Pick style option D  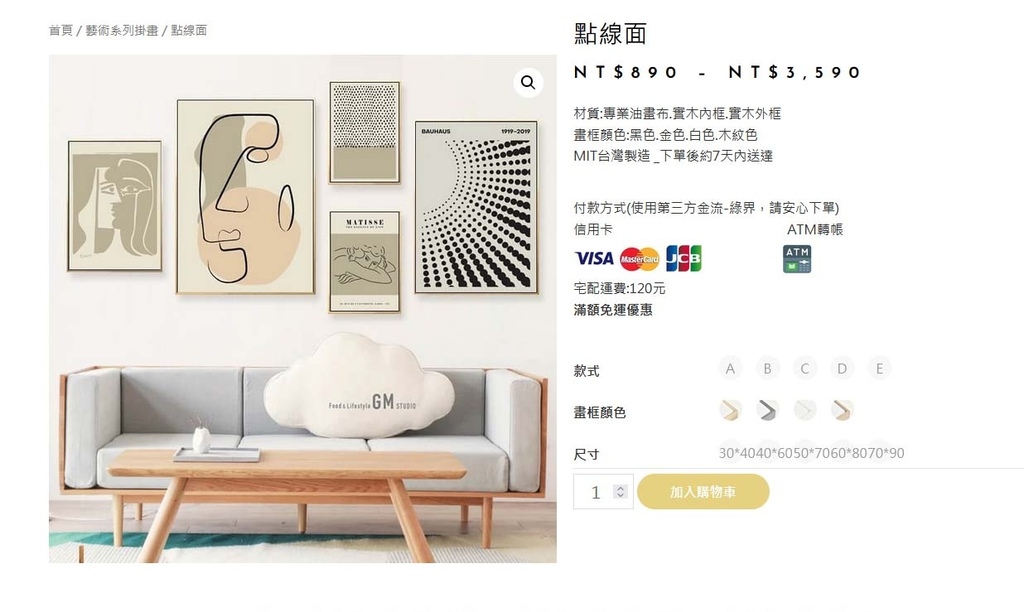tap(842, 368)
